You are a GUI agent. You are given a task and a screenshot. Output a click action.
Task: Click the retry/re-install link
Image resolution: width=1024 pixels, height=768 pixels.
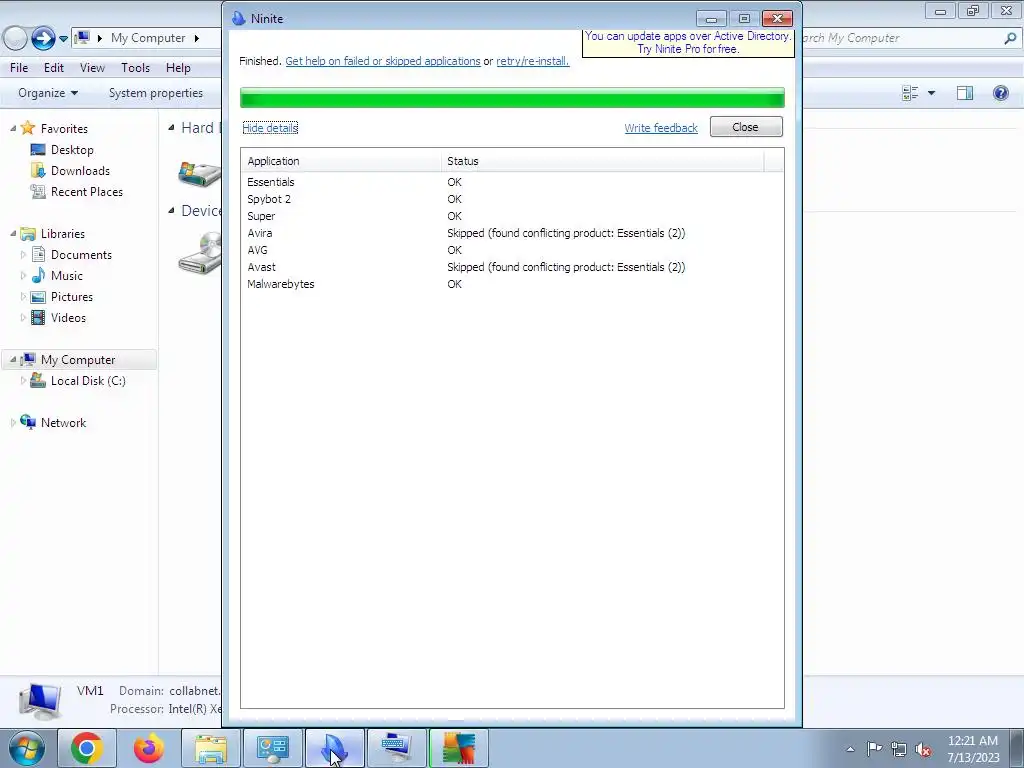(x=532, y=61)
